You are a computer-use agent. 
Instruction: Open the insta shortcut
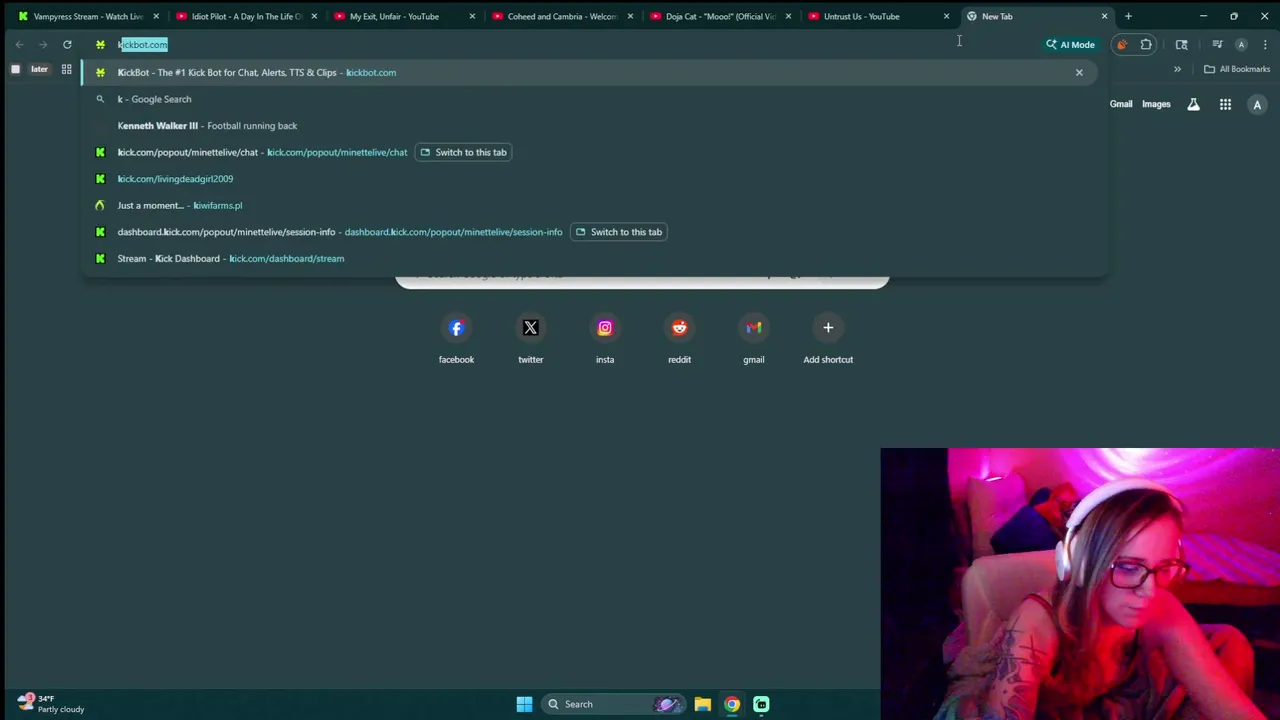[605, 340]
